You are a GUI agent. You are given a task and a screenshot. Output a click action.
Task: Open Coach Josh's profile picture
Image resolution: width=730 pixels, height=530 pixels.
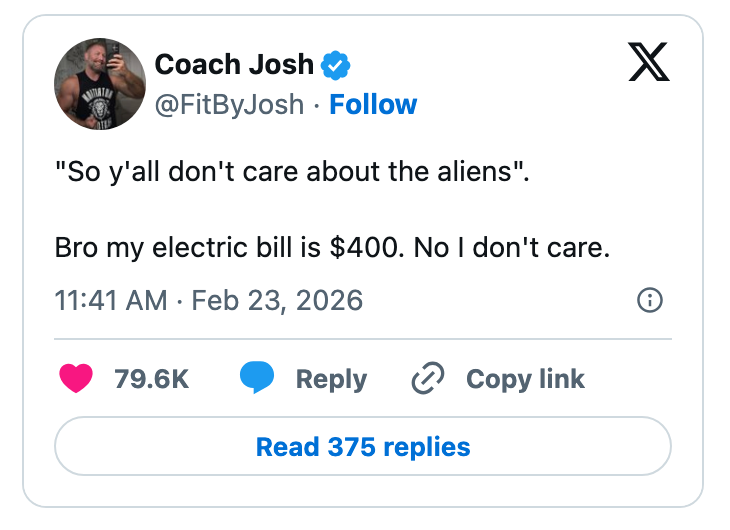coord(100,85)
